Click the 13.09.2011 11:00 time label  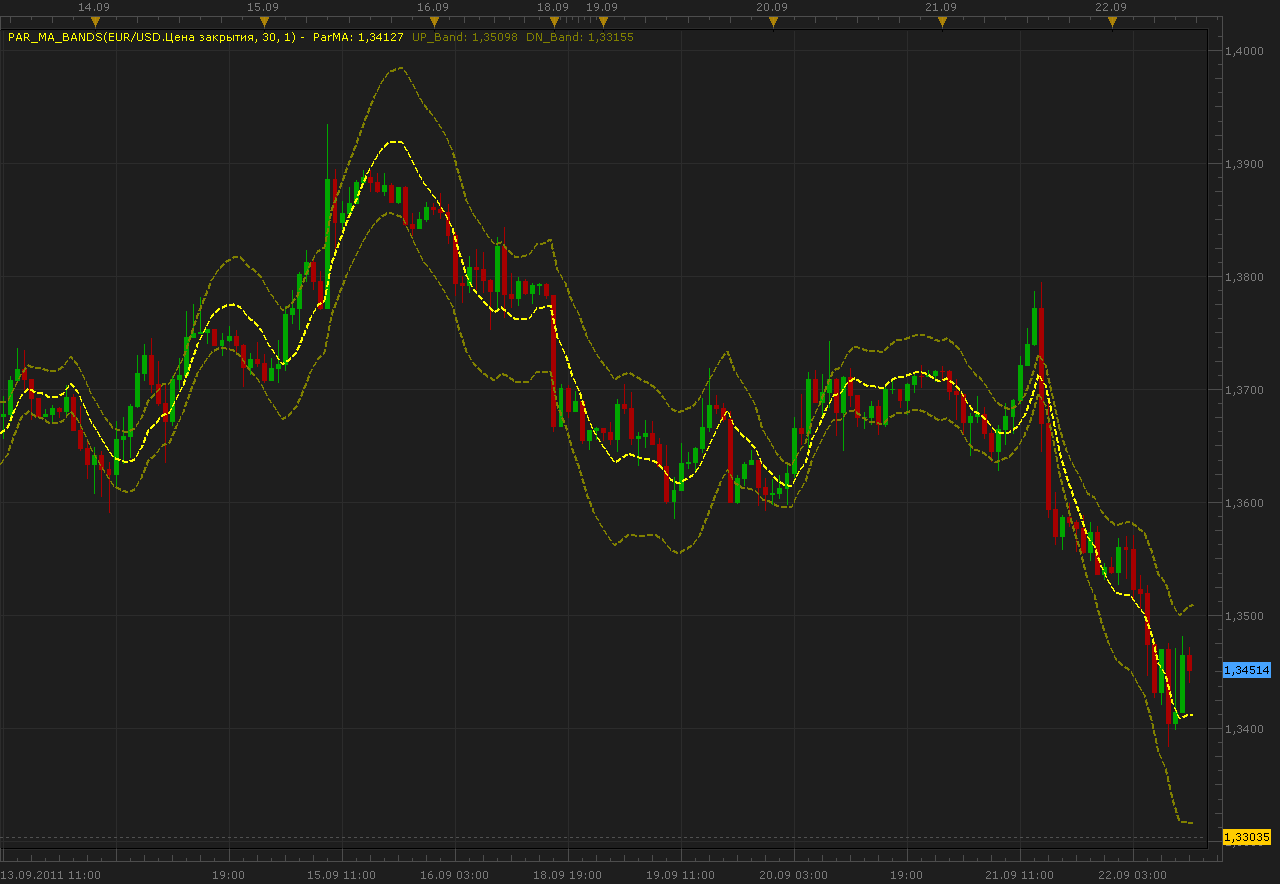click(50, 875)
